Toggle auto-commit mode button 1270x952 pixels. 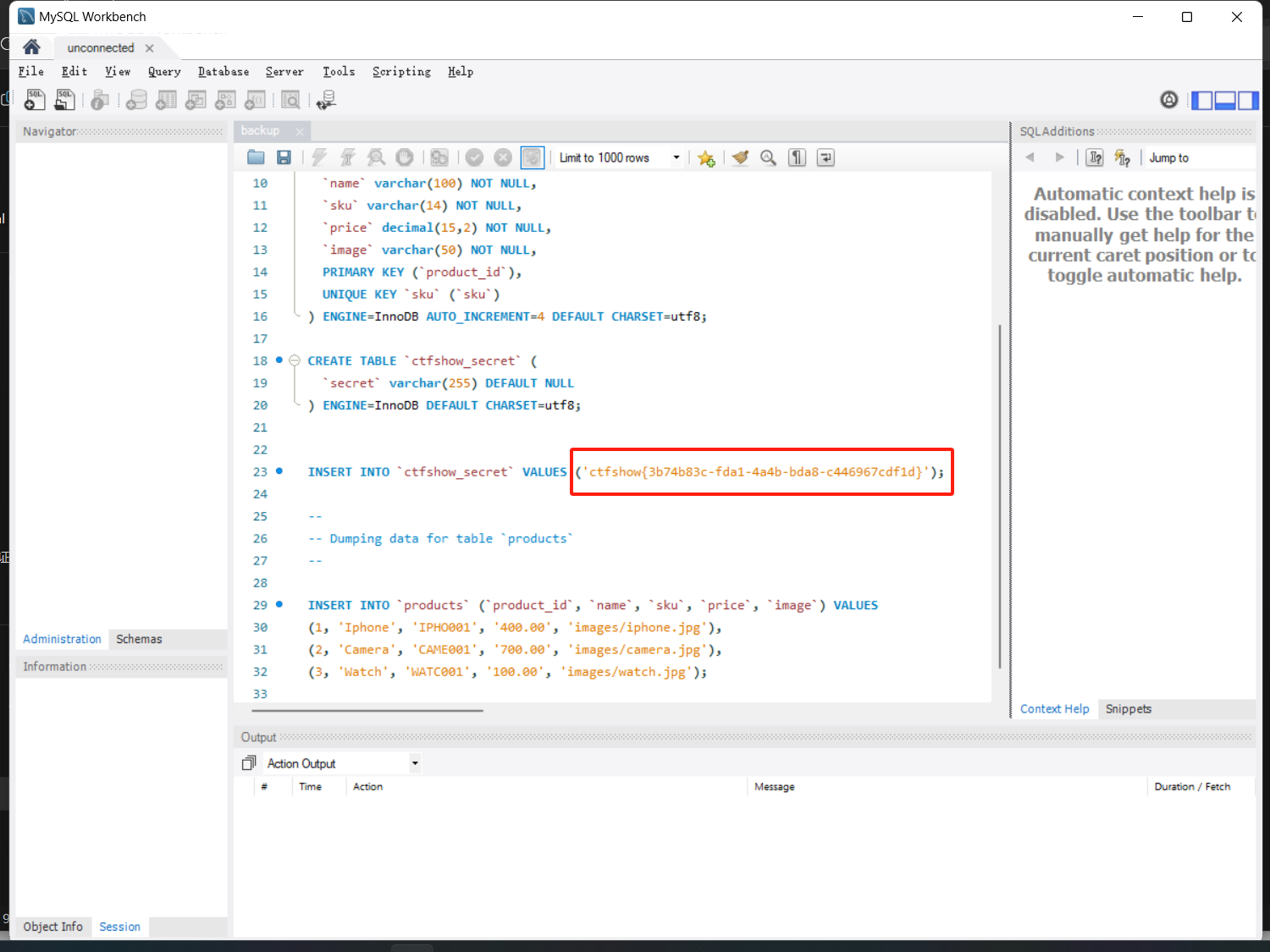click(532, 157)
